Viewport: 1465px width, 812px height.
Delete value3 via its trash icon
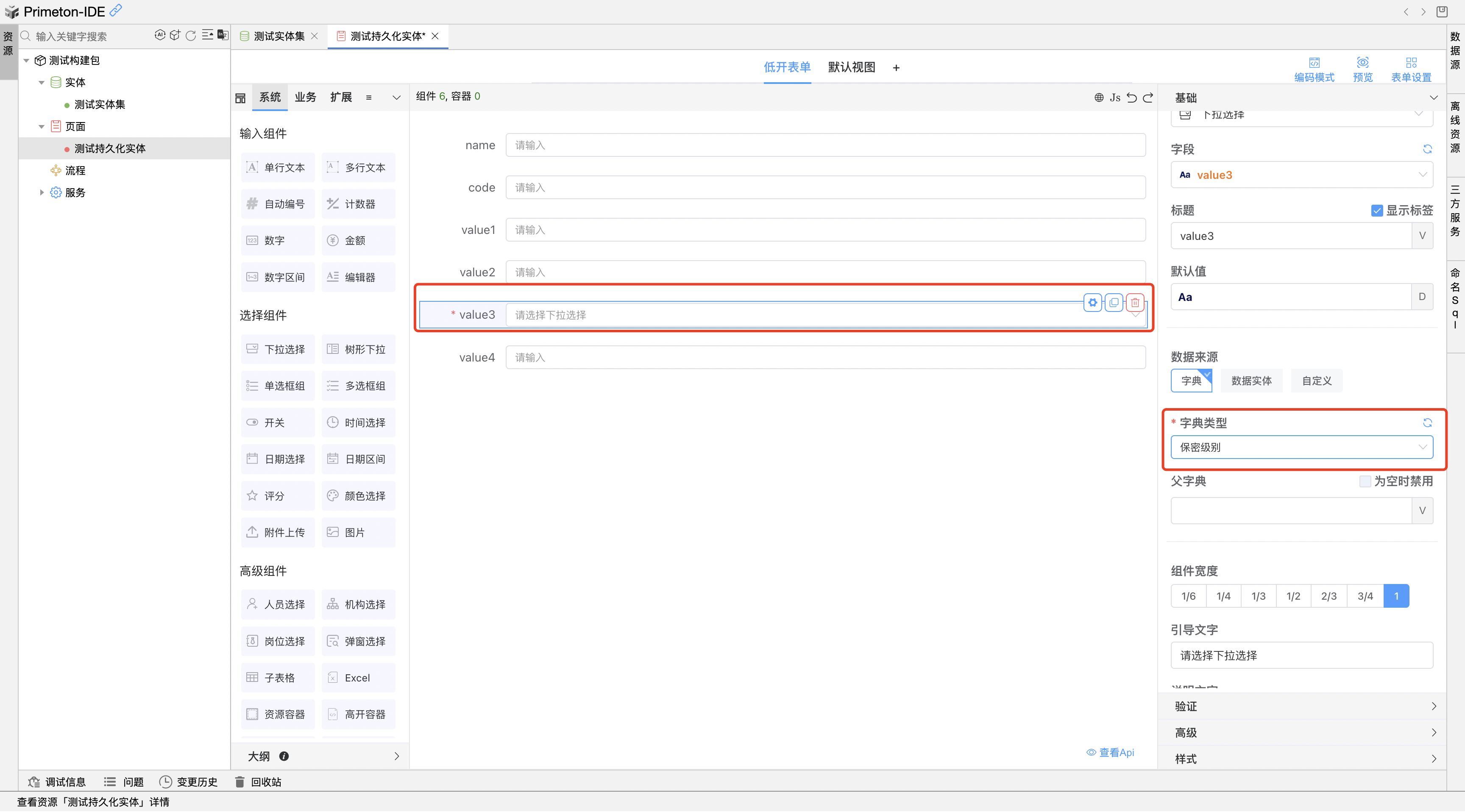click(x=1135, y=303)
